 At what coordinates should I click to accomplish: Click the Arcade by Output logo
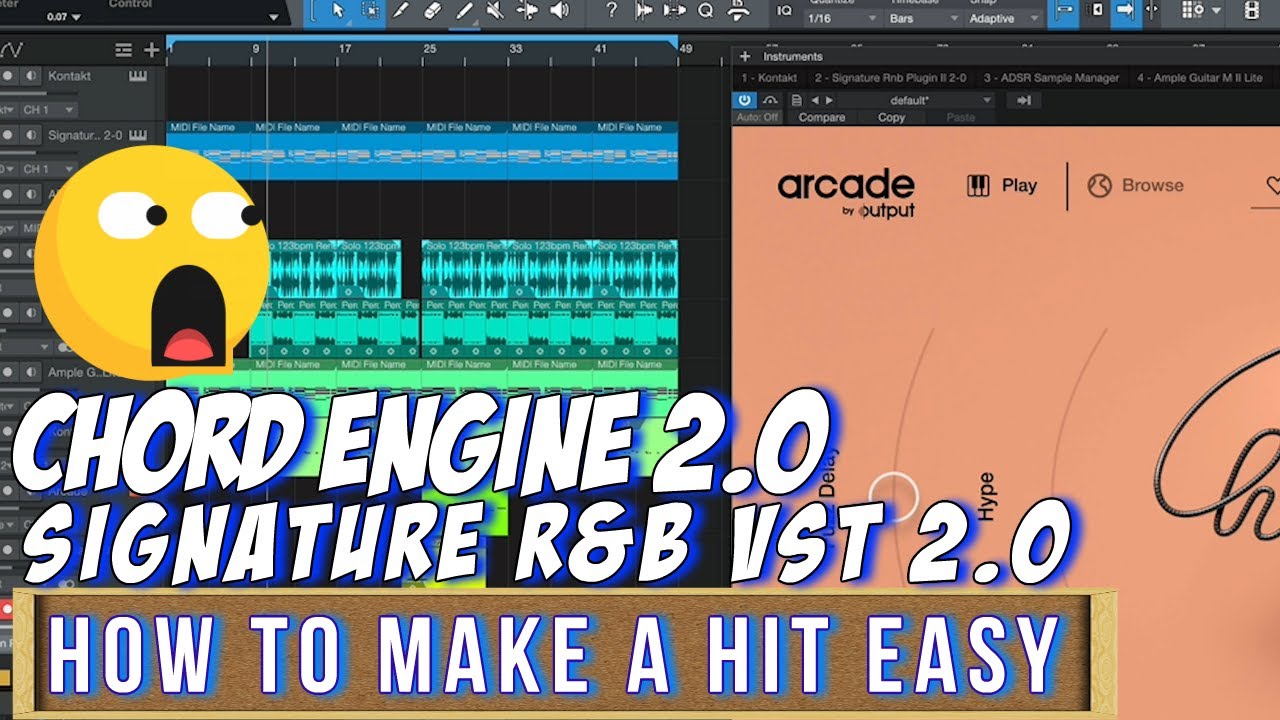[845, 194]
